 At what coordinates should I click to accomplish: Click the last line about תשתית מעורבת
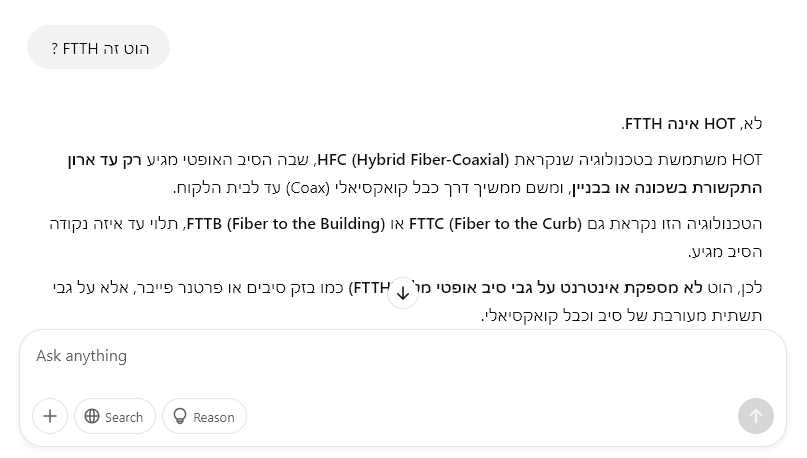point(621,315)
